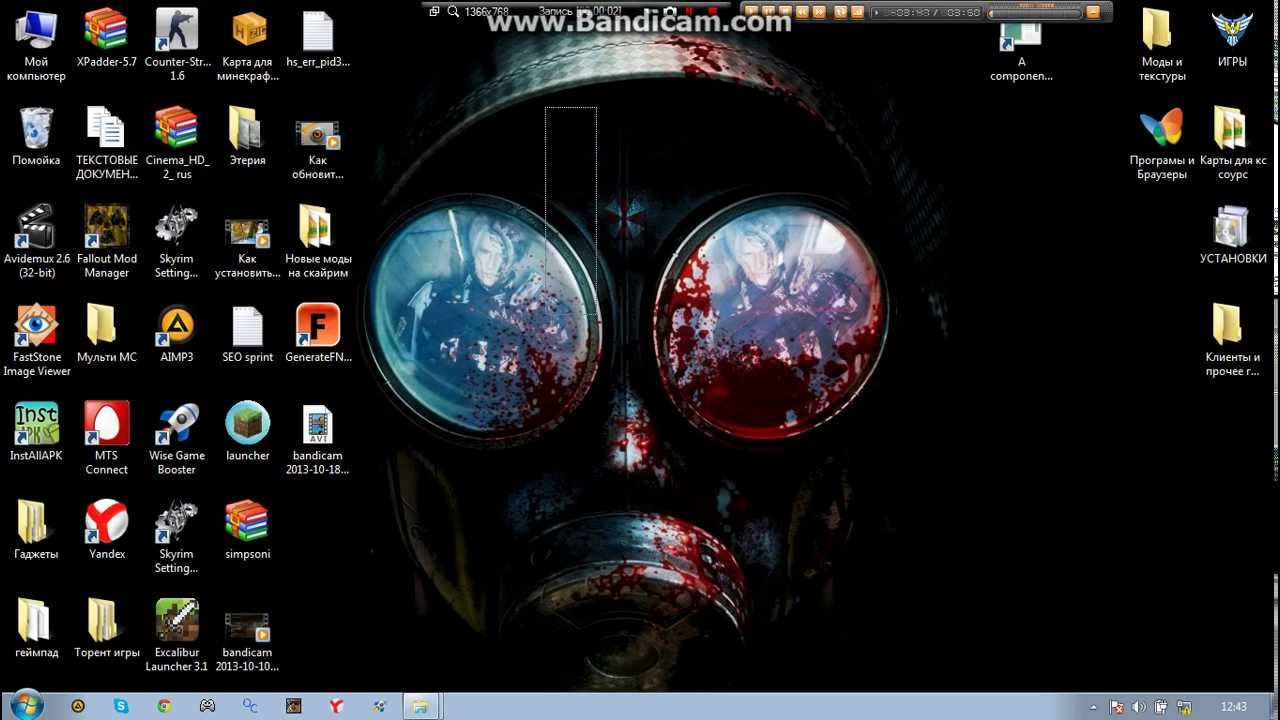Open the Cinema_HD_2_rus archive
The width and height of the screenshot is (1280, 720).
pos(177,143)
